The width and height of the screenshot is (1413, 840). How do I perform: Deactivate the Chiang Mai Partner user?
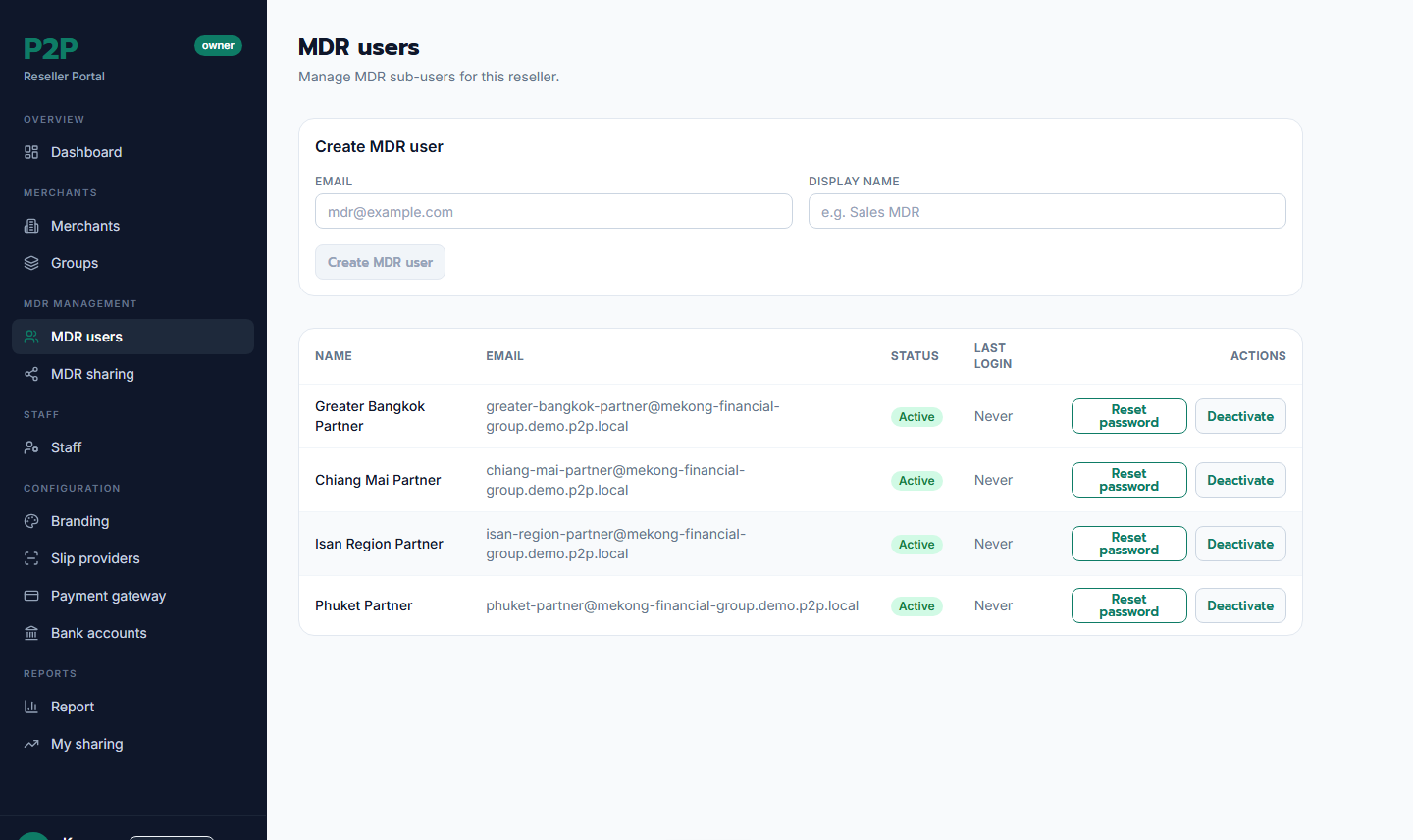[x=1240, y=480]
